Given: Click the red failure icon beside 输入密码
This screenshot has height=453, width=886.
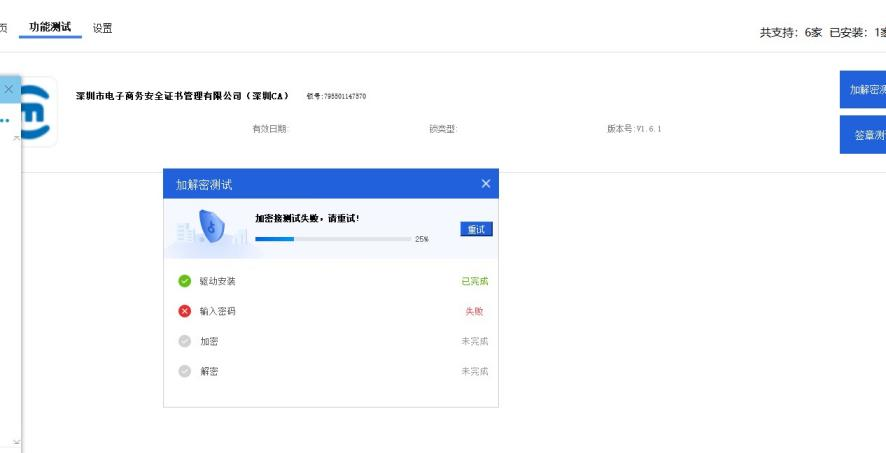Looking at the screenshot, I should (184, 311).
